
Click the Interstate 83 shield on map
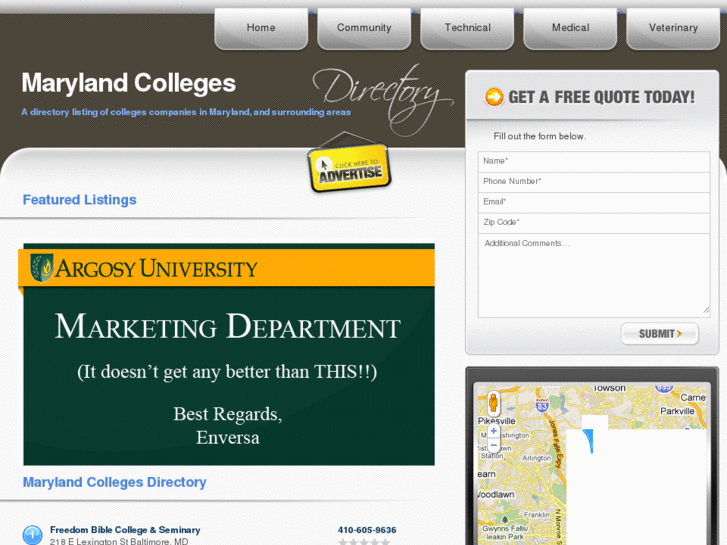542,405
